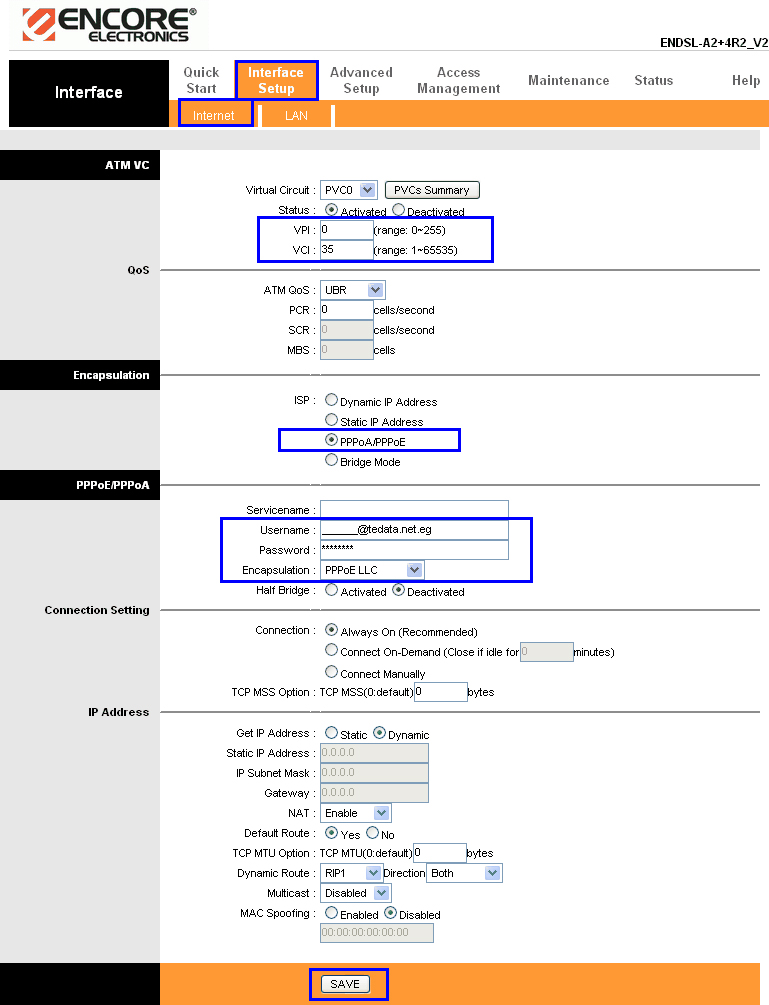Click the TCP MTU bytes field
This screenshot has height=1005, width=769.
tap(440, 853)
